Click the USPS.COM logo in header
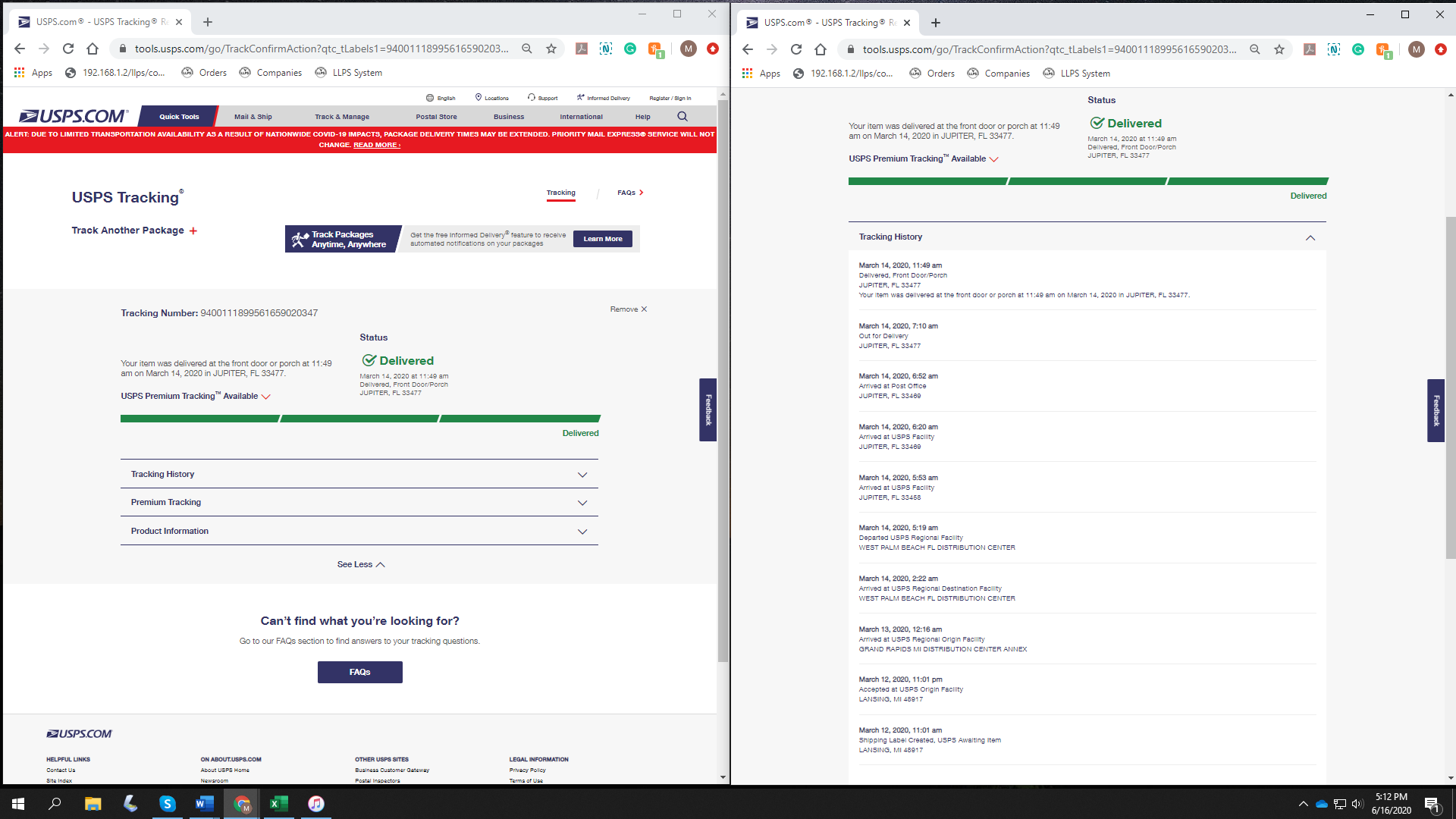 (x=73, y=117)
